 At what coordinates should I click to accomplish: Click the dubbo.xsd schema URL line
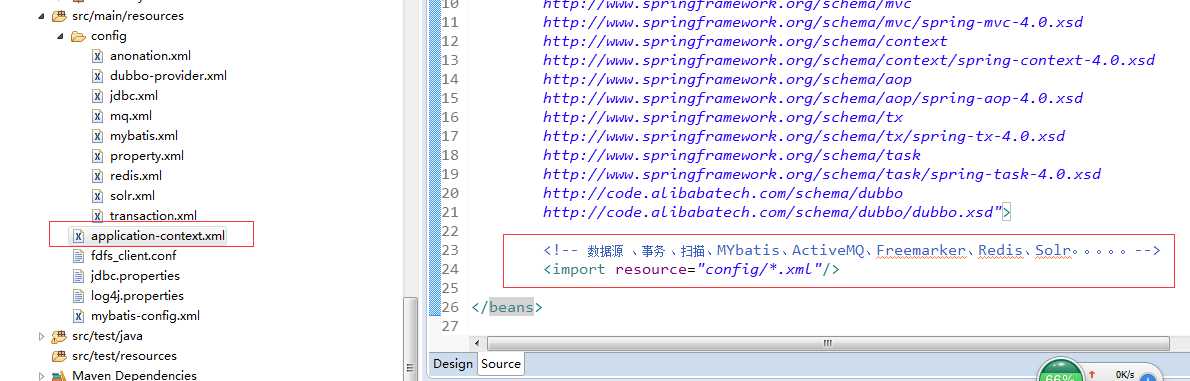pyautogui.click(x=777, y=213)
